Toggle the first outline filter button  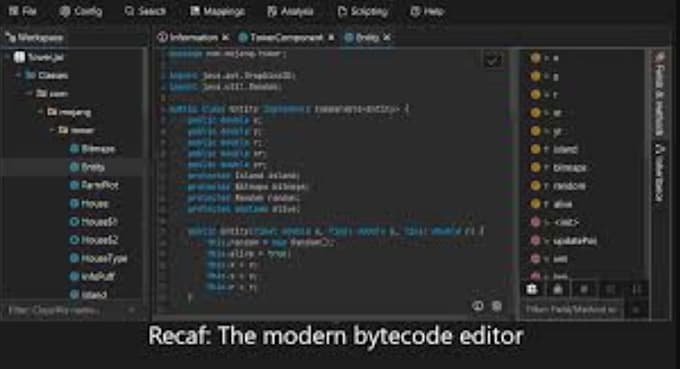[x=532, y=289]
